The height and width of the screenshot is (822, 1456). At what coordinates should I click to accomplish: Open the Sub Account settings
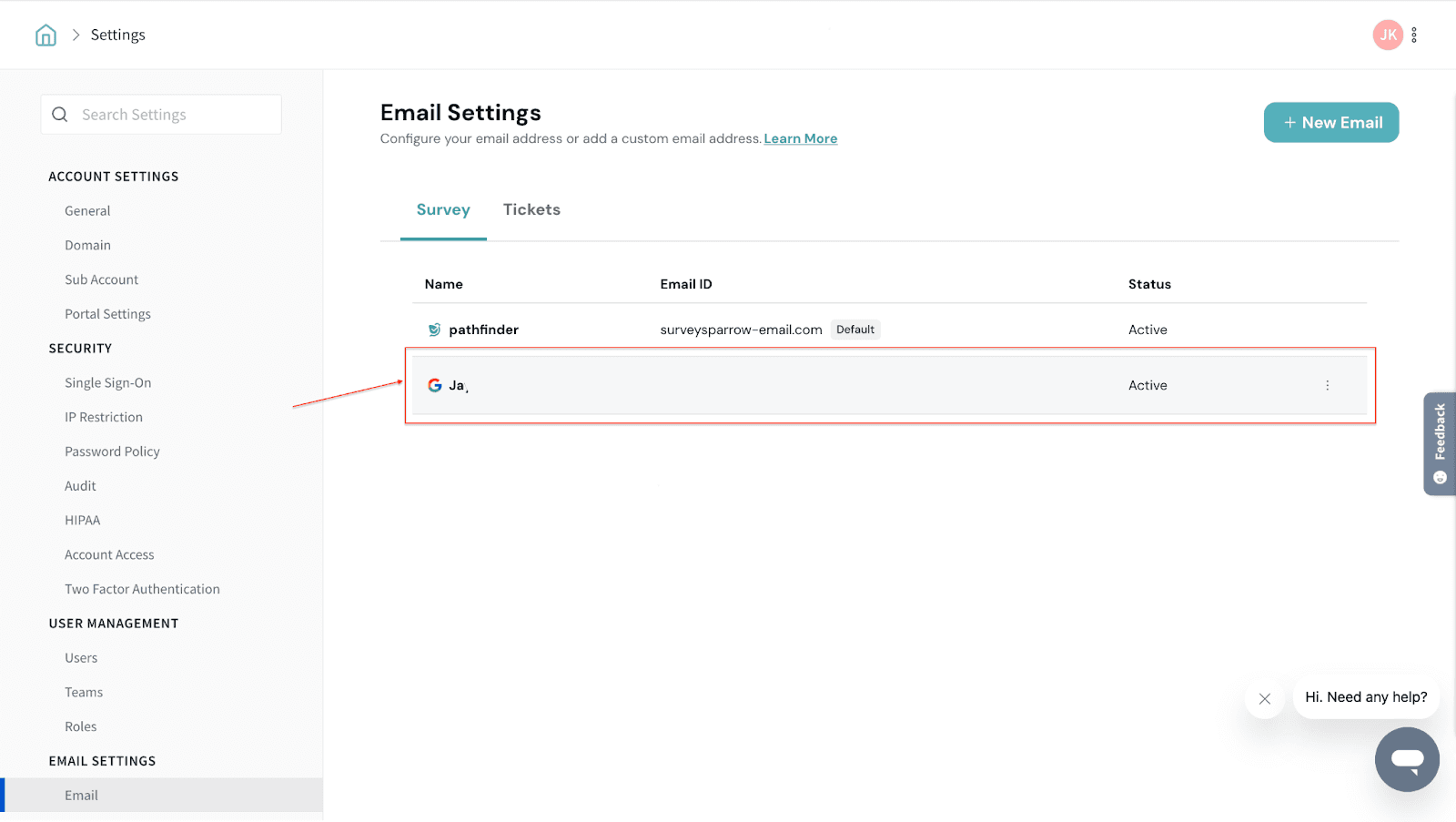101,280
